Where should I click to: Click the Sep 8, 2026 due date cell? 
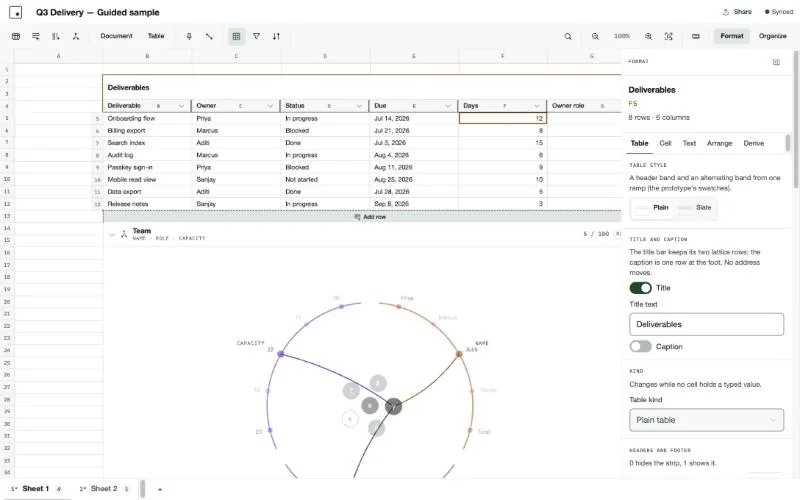(x=413, y=204)
